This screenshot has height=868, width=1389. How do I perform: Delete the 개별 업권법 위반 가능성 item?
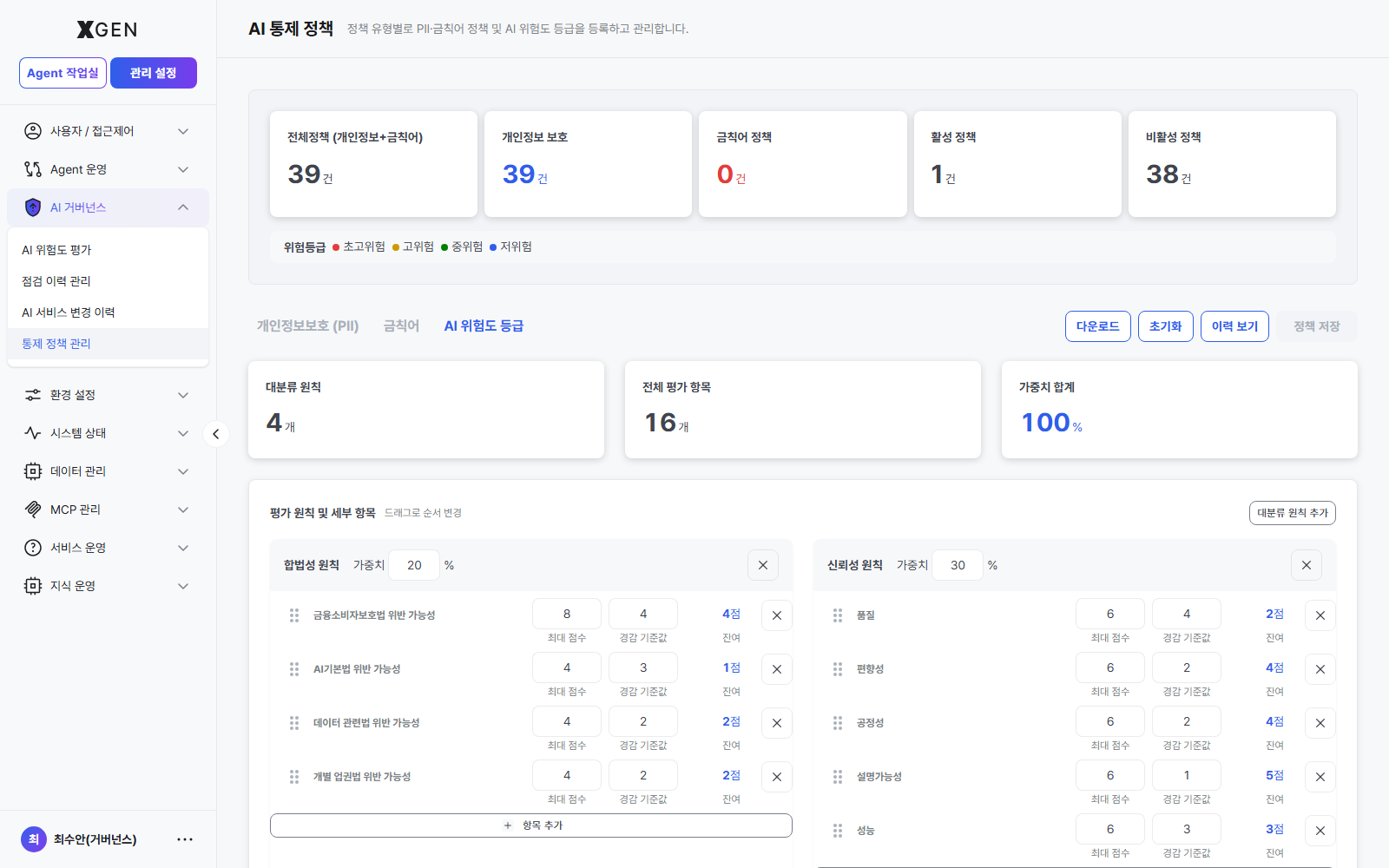777,777
